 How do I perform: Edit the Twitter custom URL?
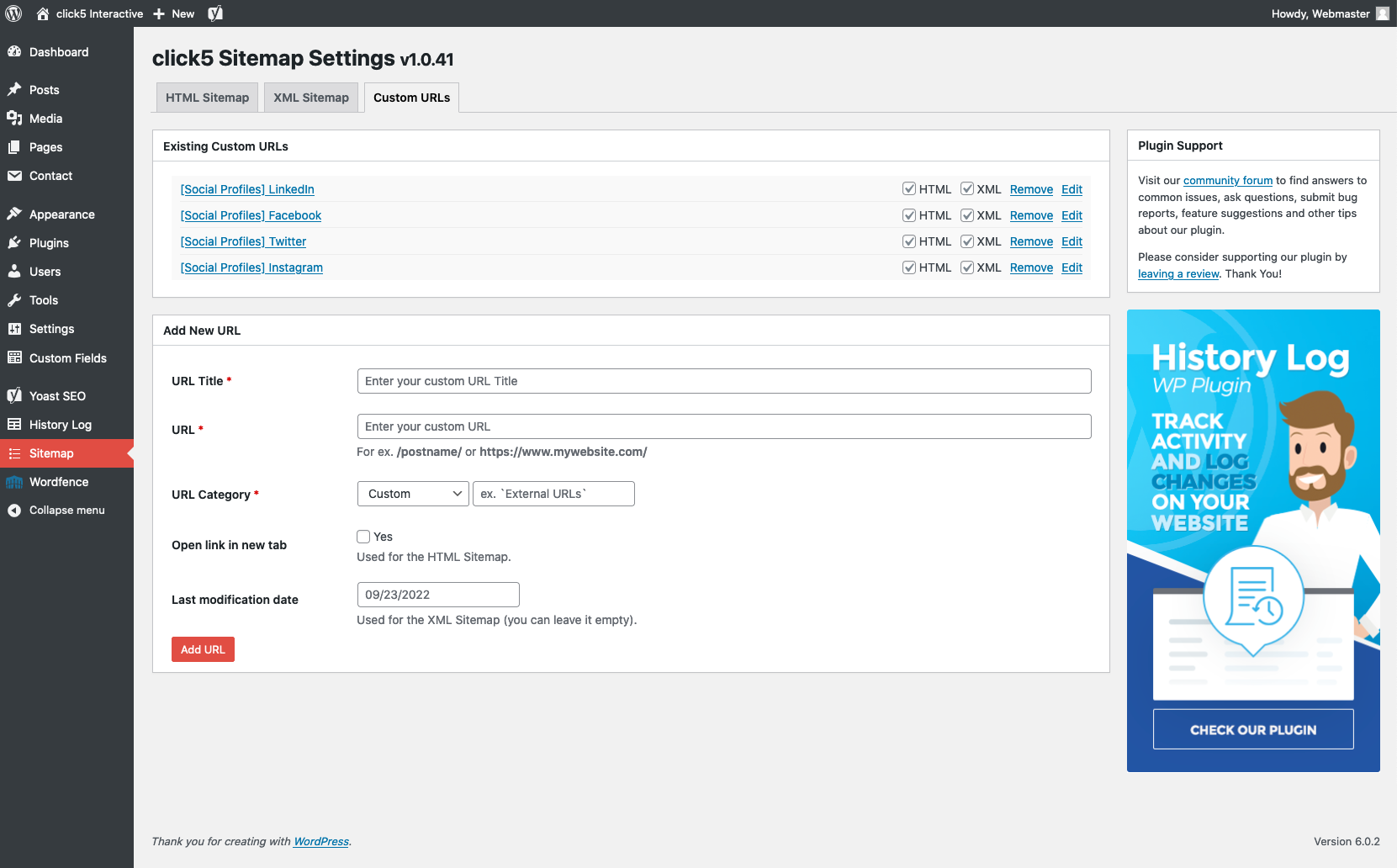click(1072, 241)
